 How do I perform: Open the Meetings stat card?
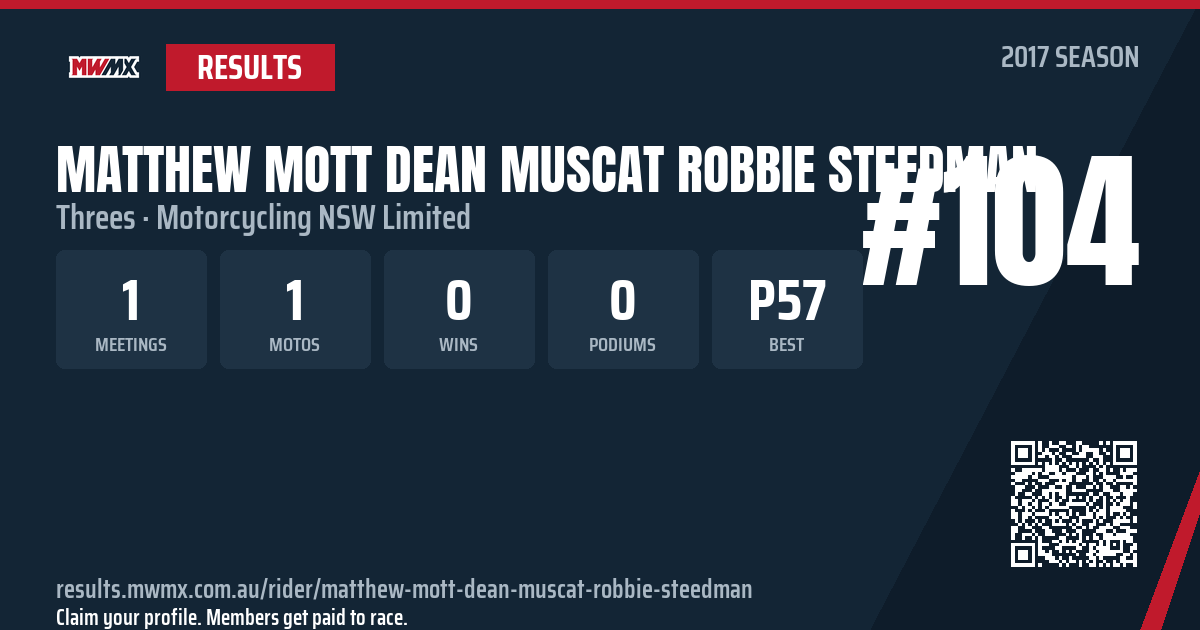click(131, 309)
